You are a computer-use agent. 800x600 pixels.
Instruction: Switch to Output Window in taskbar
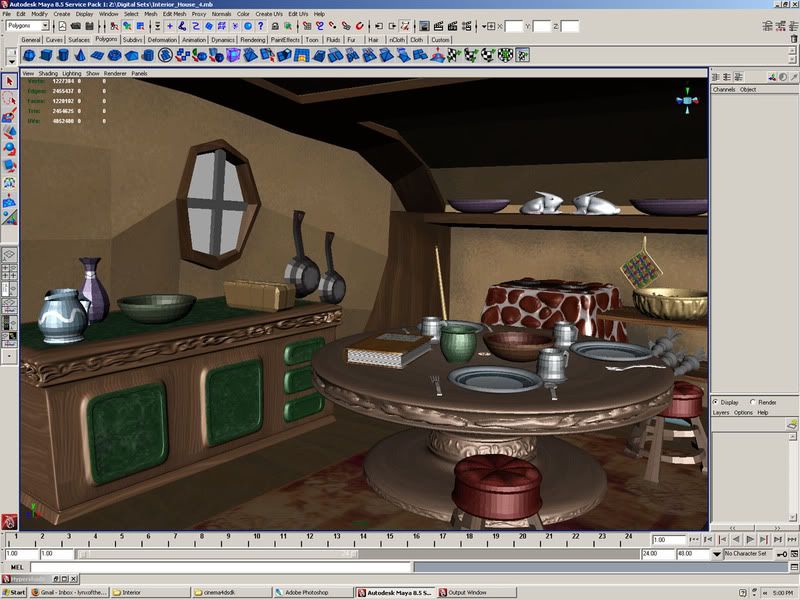pyautogui.click(x=476, y=592)
